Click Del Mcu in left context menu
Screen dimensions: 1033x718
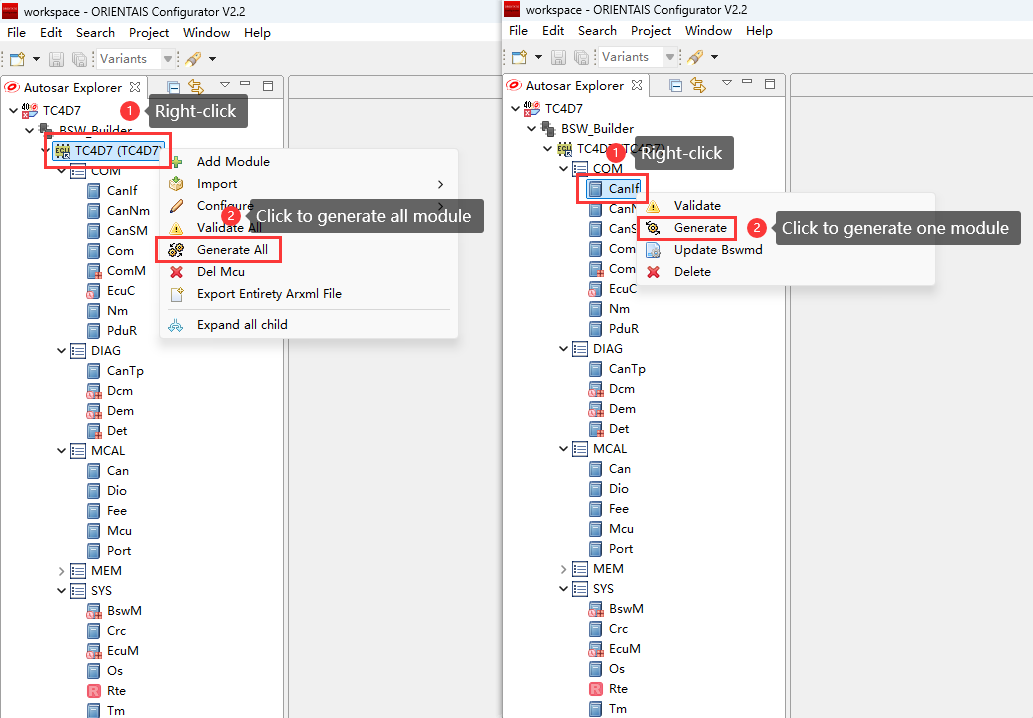(x=220, y=271)
